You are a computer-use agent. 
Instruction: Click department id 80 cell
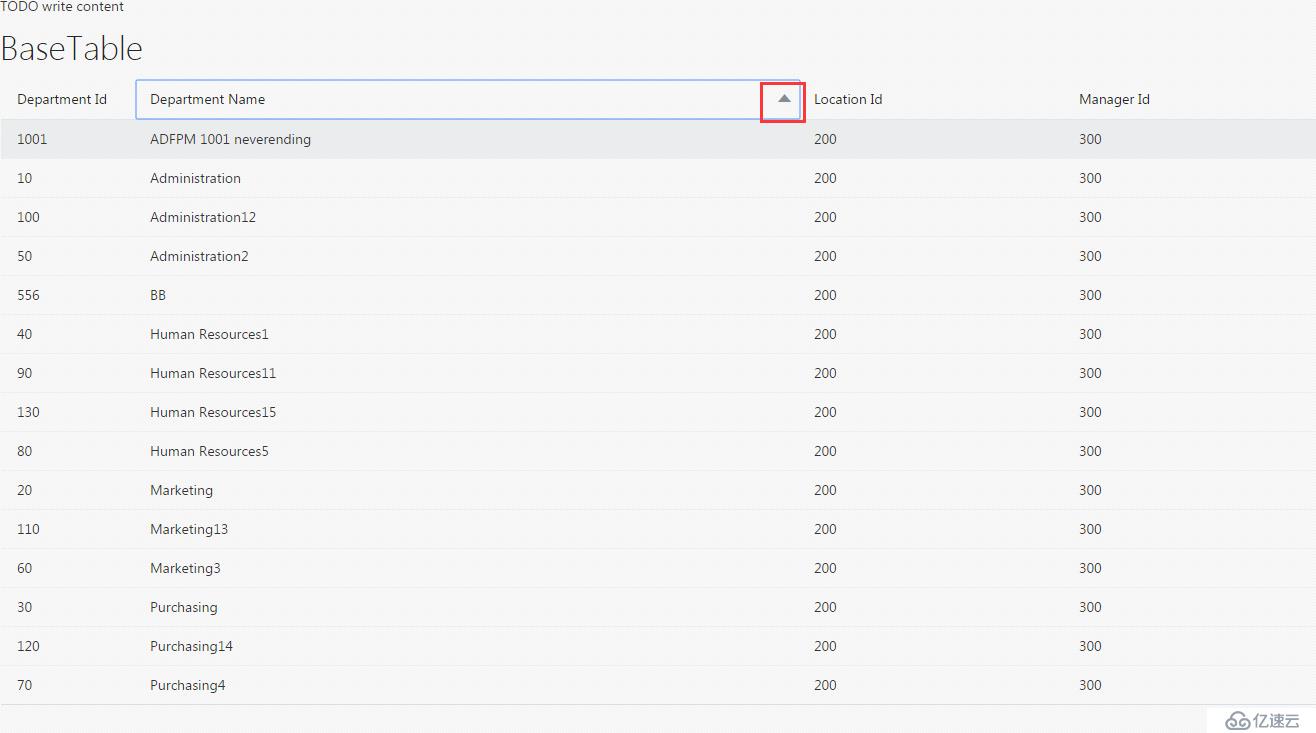click(24, 451)
